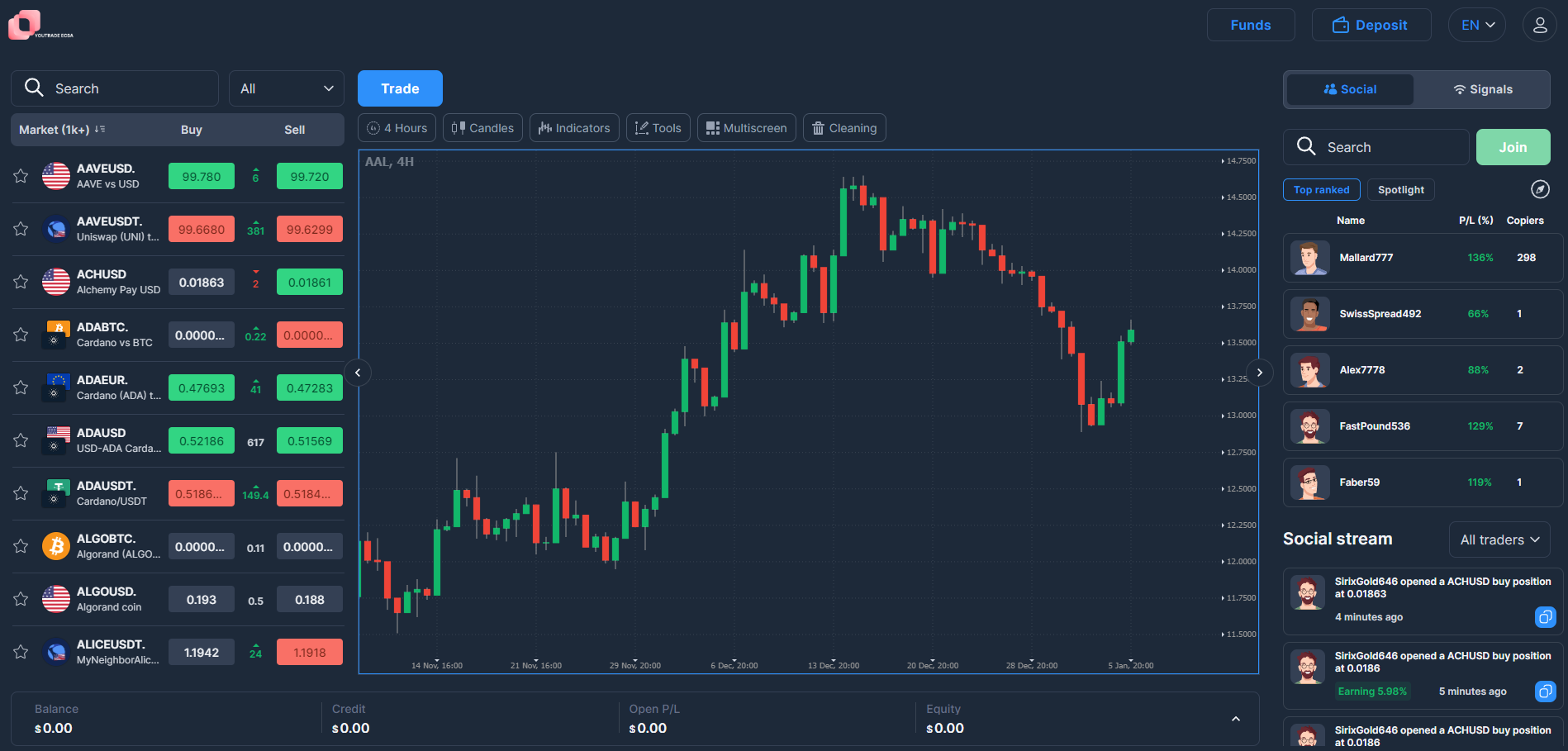Toggle favorite star for ADABTC.
The image size is (1568, 751).
21,335
